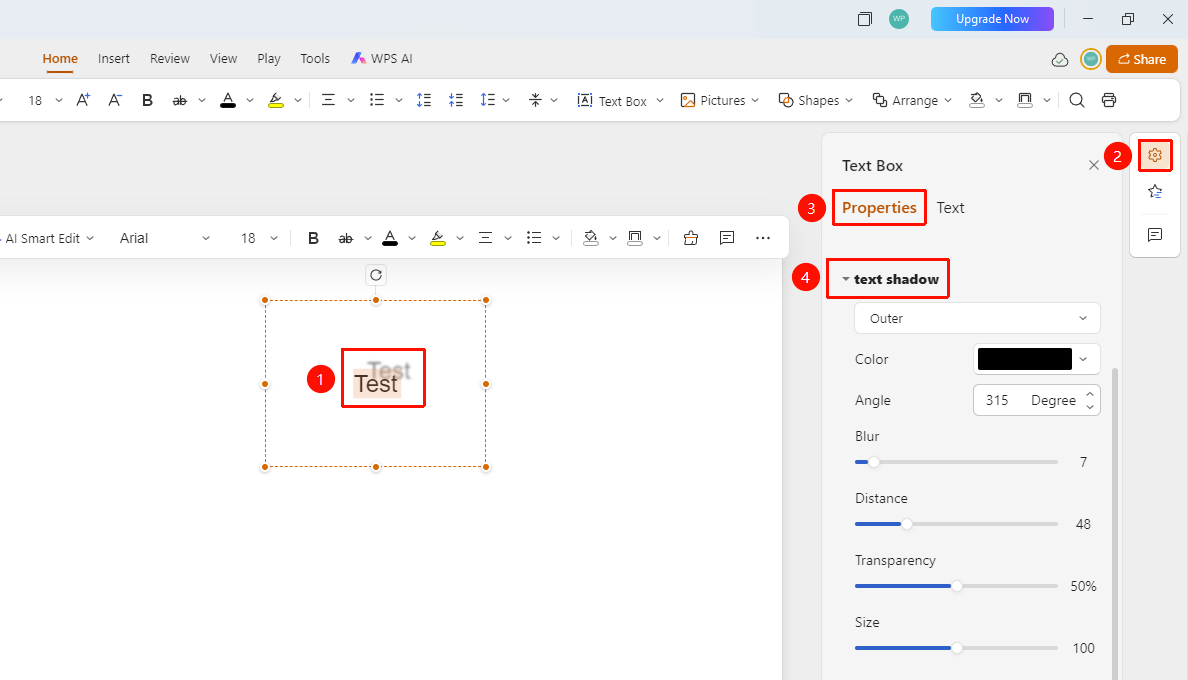Open more options (three dots) in the floating toolbar
This screenshot has width=1188, height=680.
[x=763, y=238]
